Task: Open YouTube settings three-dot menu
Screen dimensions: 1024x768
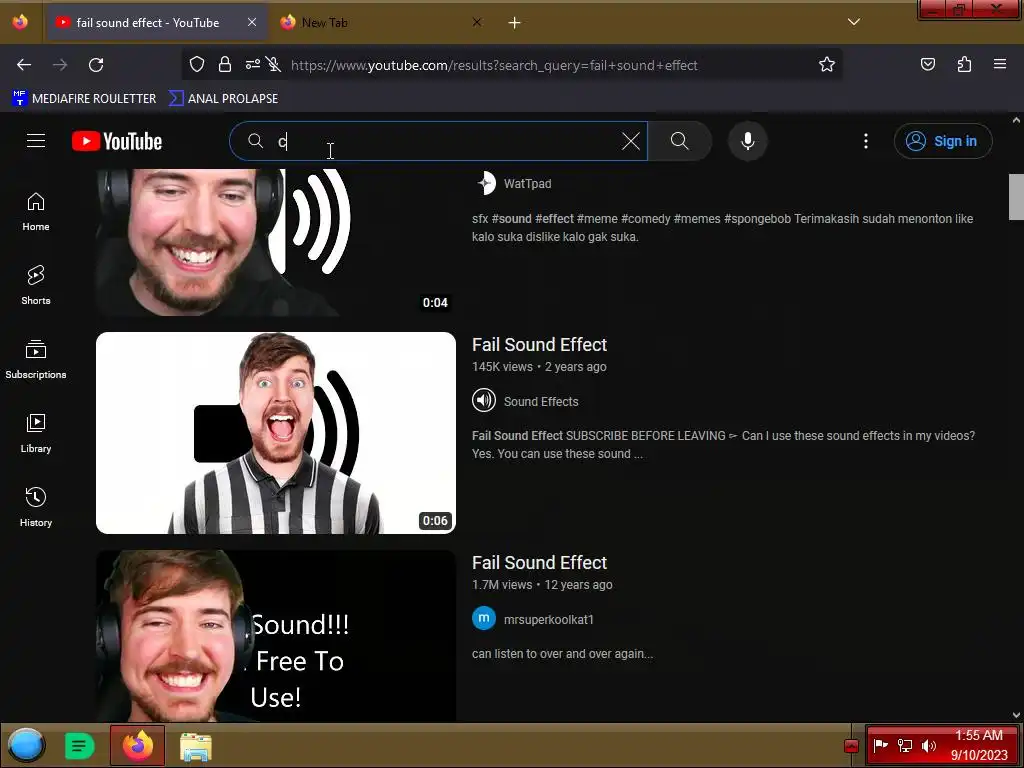Action: [x=866, y=141]
